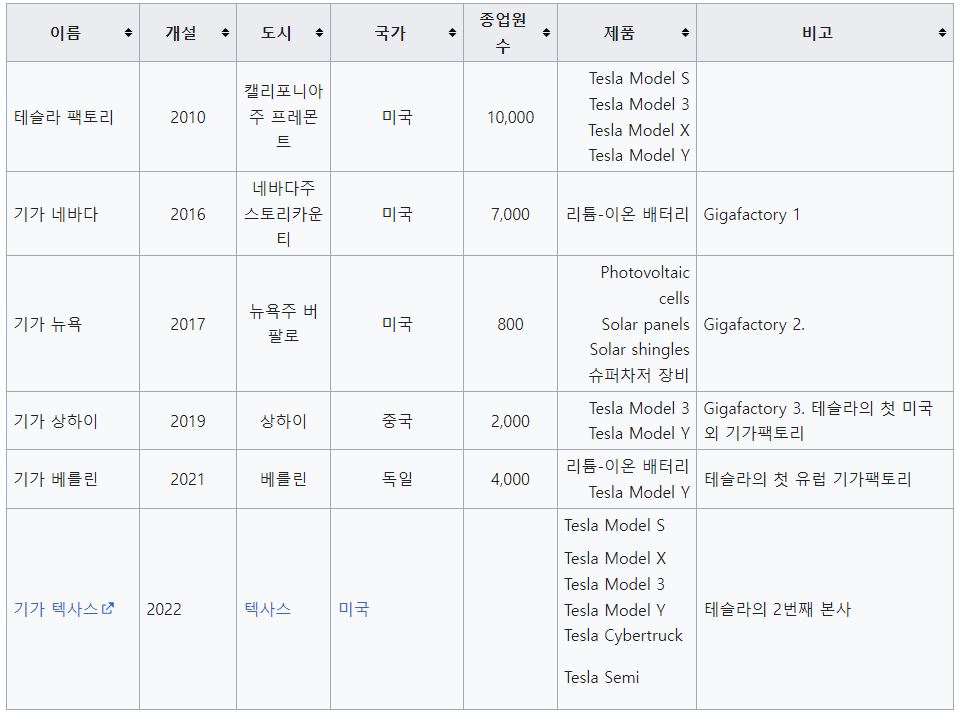Click 테슬라의 첫 유럽 기가팩토리 note

pos(808,479)
